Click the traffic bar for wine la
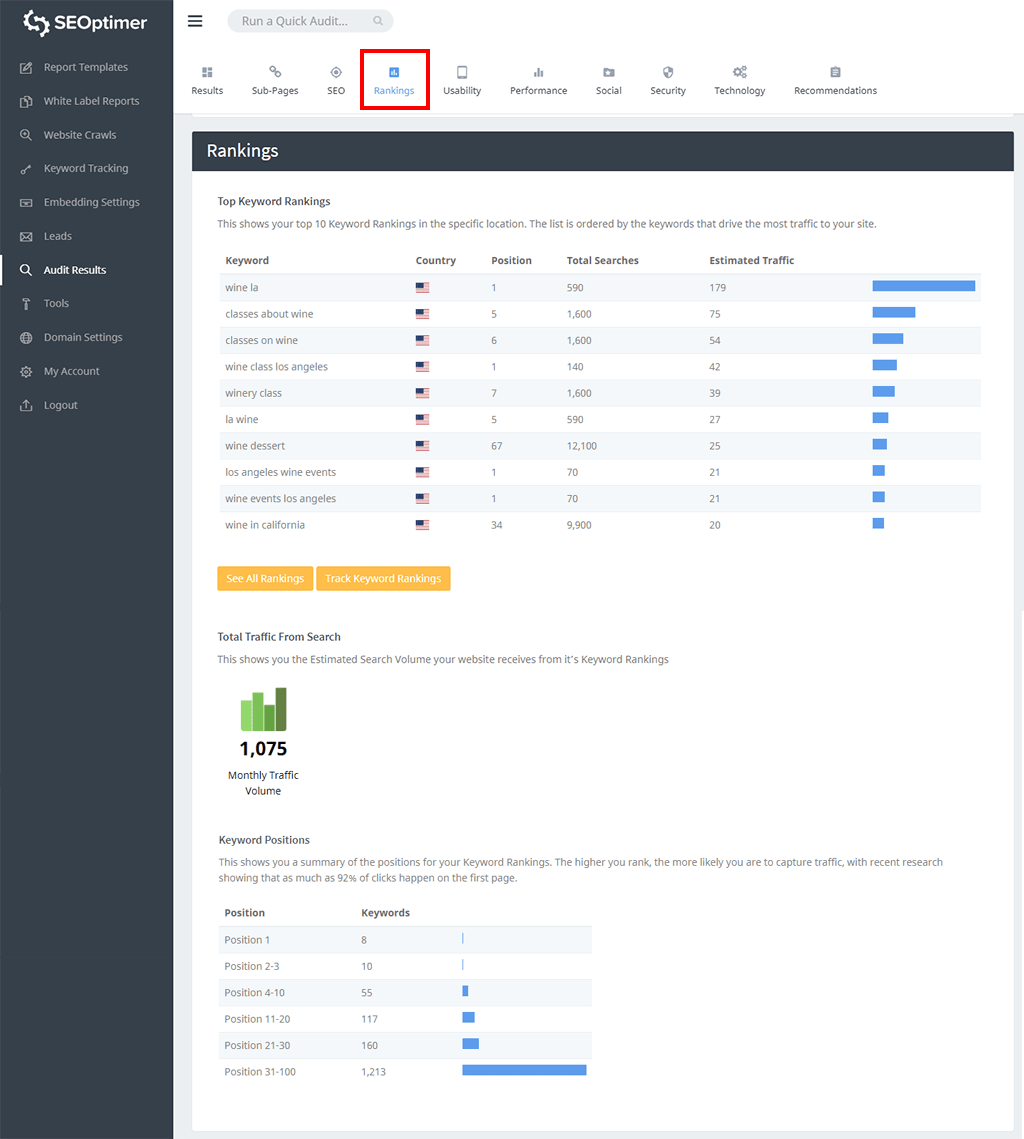 click(x=923, y=287)
